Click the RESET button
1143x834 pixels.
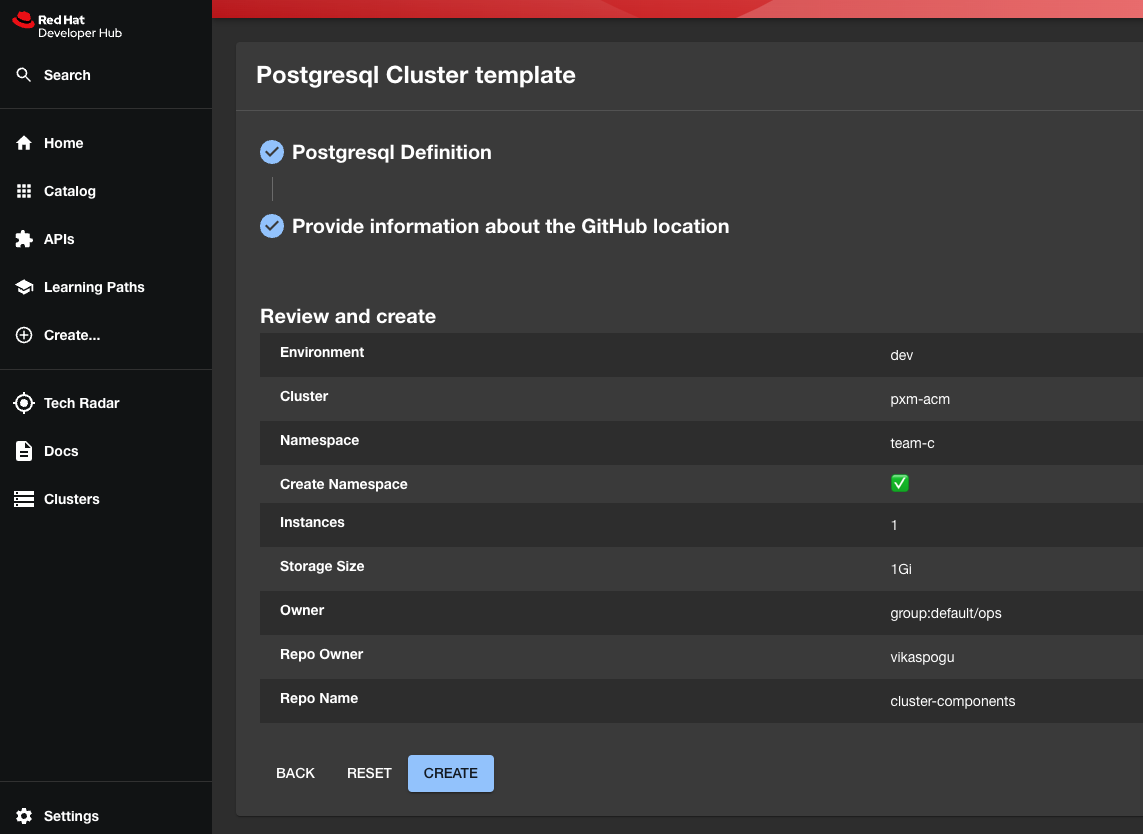tap(369, 773)
